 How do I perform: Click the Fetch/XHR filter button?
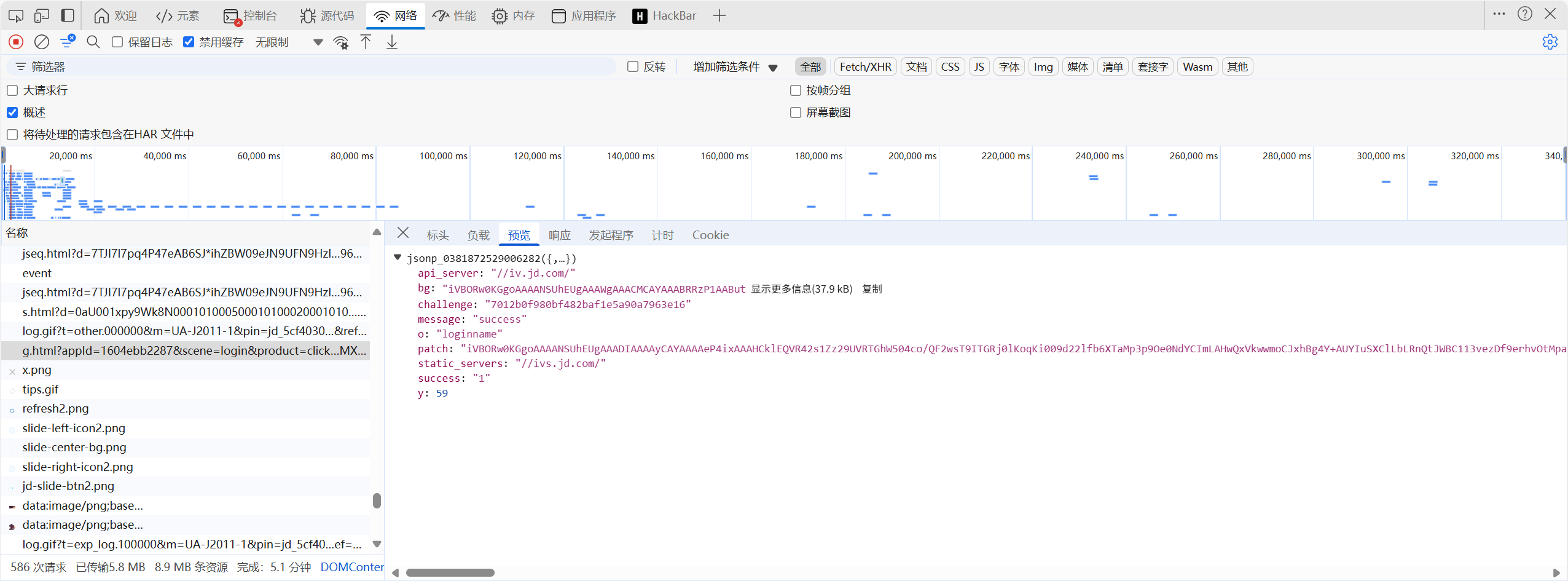coord(865,67)
